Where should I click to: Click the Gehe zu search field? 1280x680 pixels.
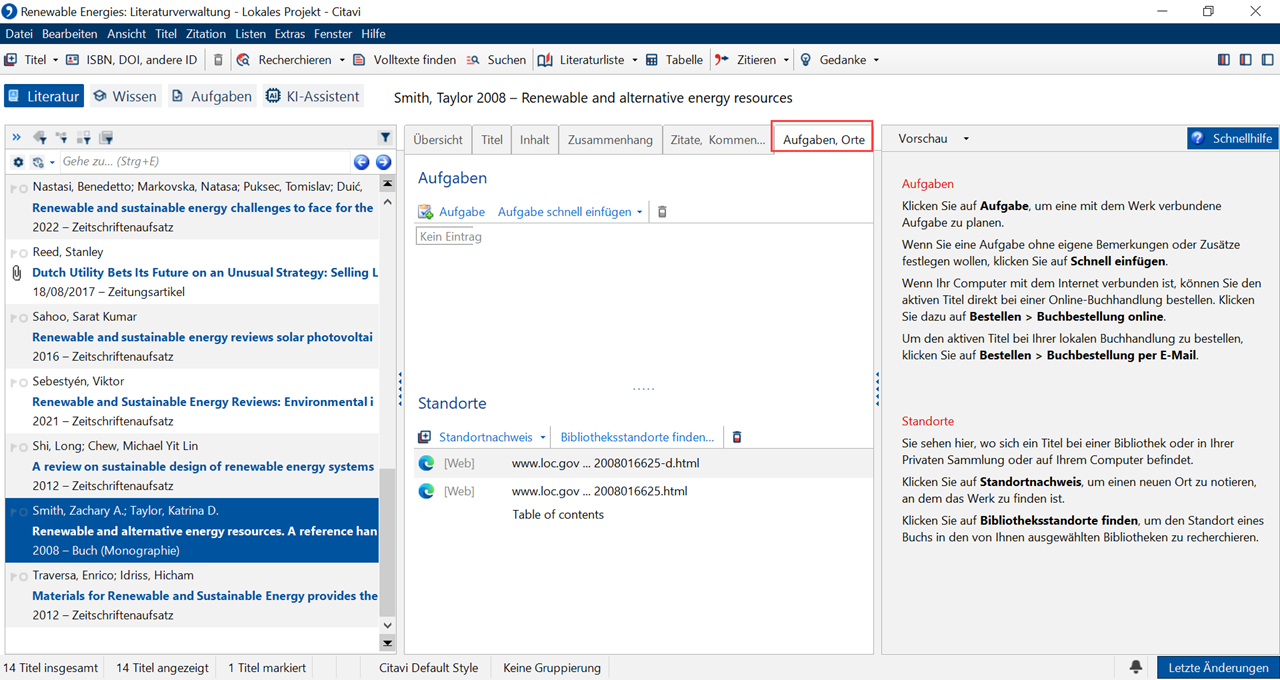click(200, 162)
